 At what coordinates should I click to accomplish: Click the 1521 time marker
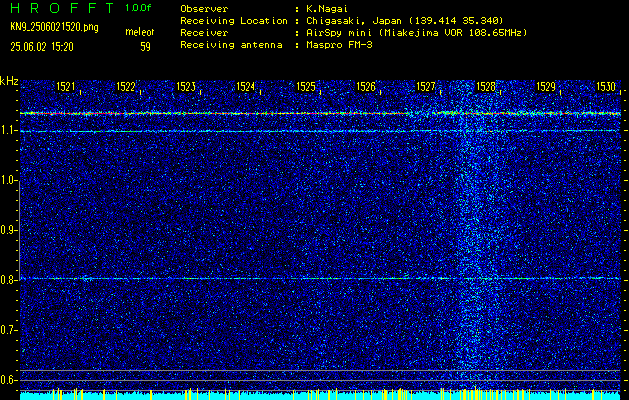(66, 86)
